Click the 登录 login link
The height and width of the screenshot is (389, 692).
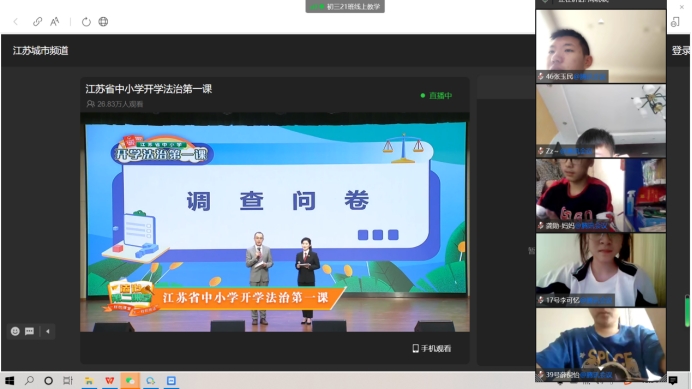pyautogui.click(x=681, y=51)
